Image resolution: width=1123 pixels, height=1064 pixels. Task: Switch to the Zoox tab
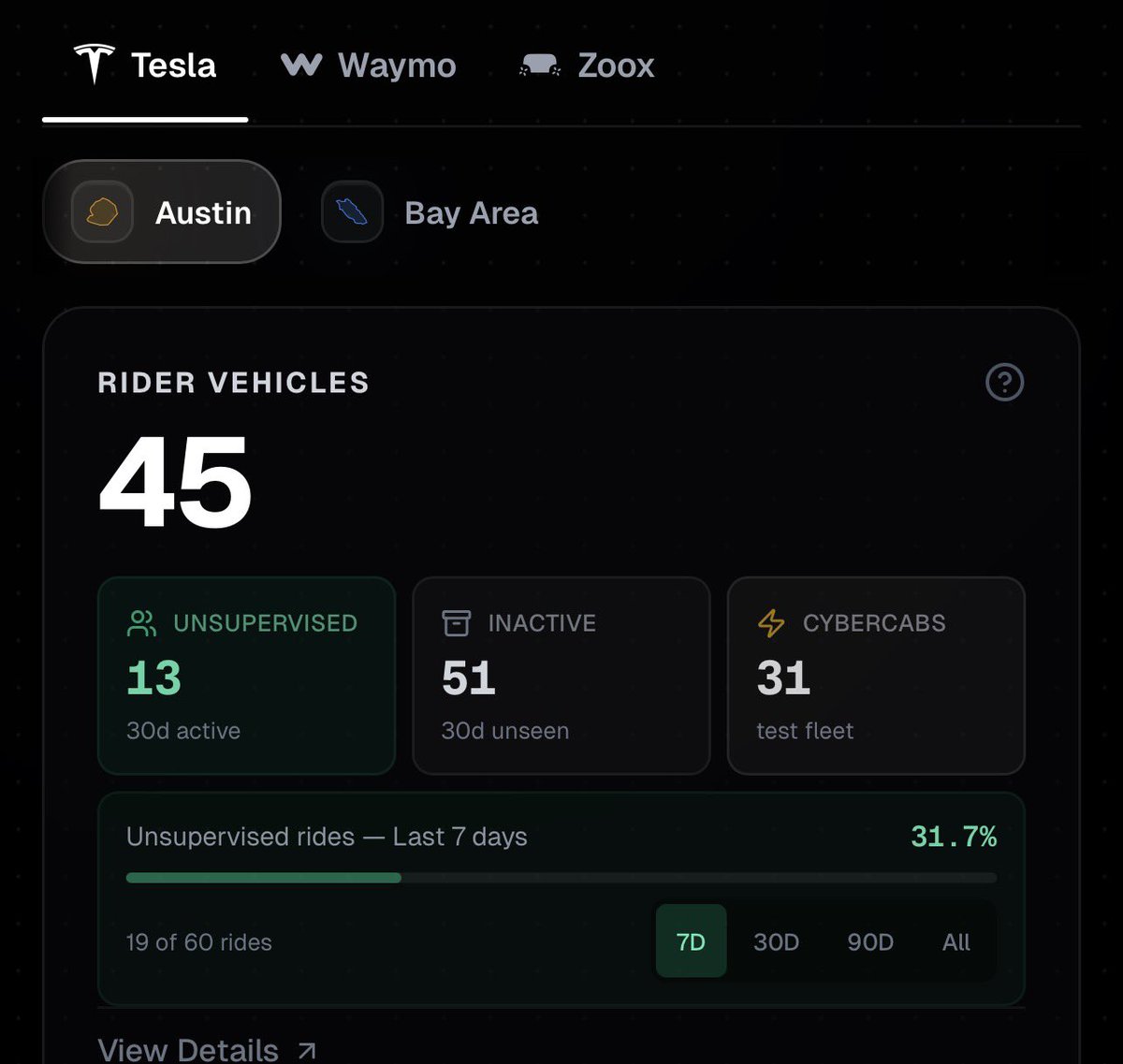[x=587, y=65]
